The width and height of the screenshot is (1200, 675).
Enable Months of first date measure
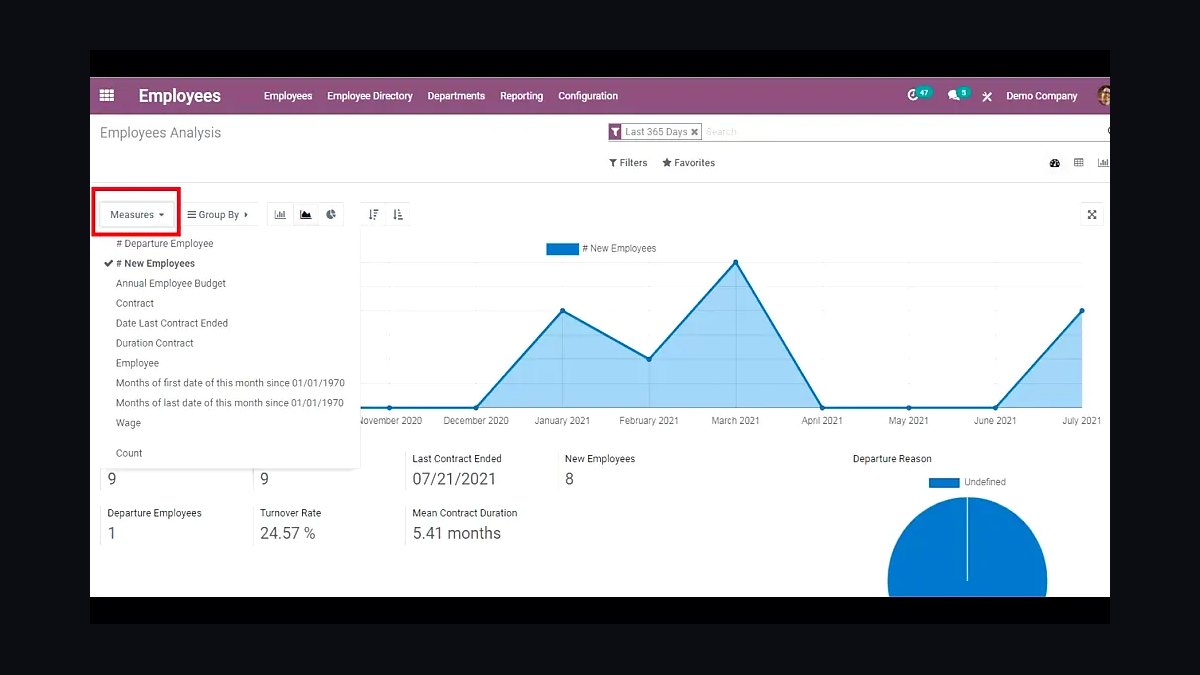pyautogui.click(x=228, y=384)
